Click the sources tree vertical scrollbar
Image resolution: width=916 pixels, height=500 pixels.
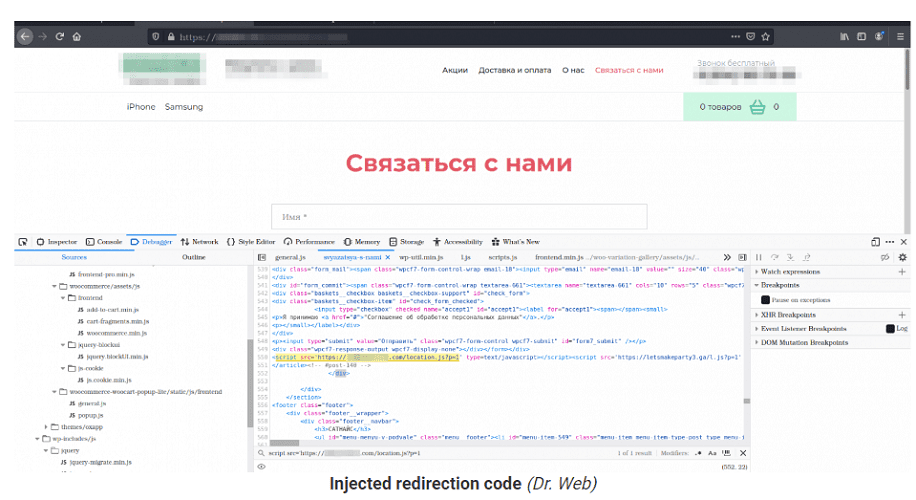coord(251,383)
